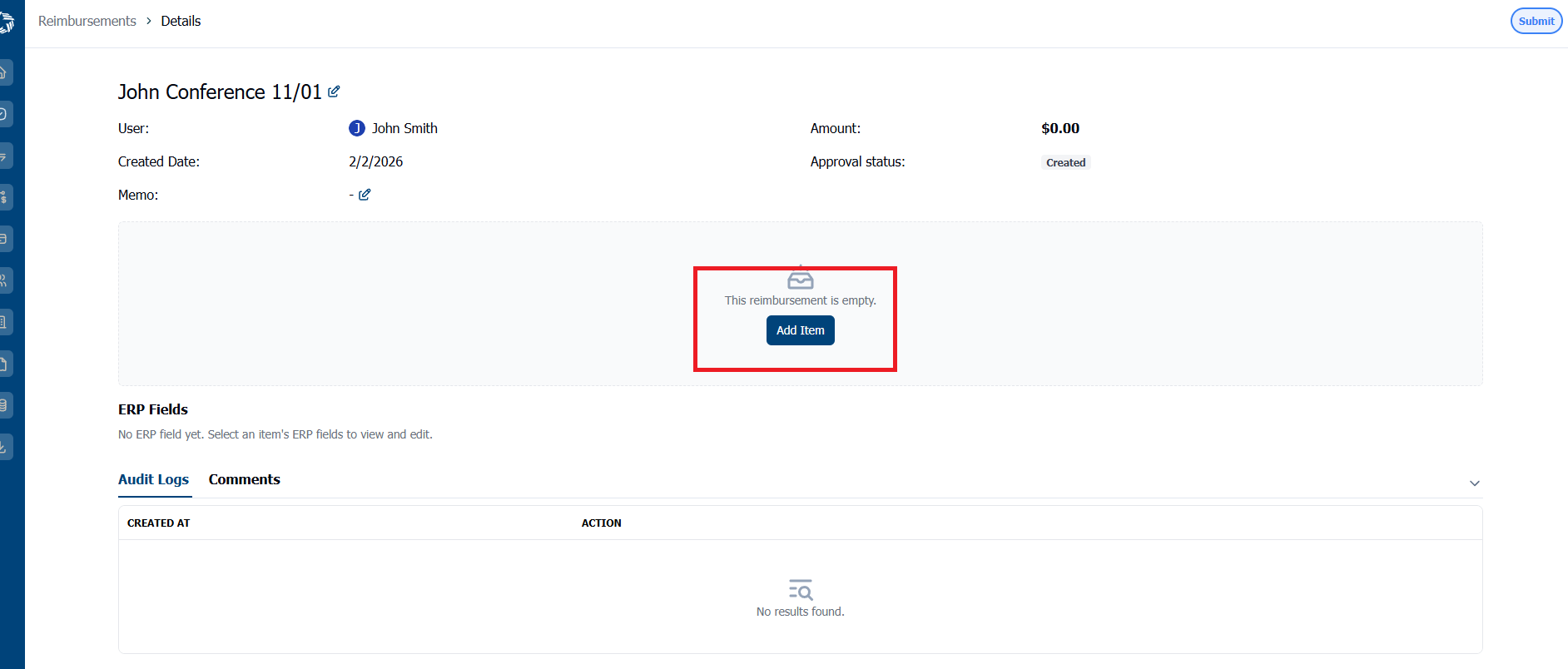Click John Smith's user avatar
This screenshot has width=1568, height=669.
point(357,128)
